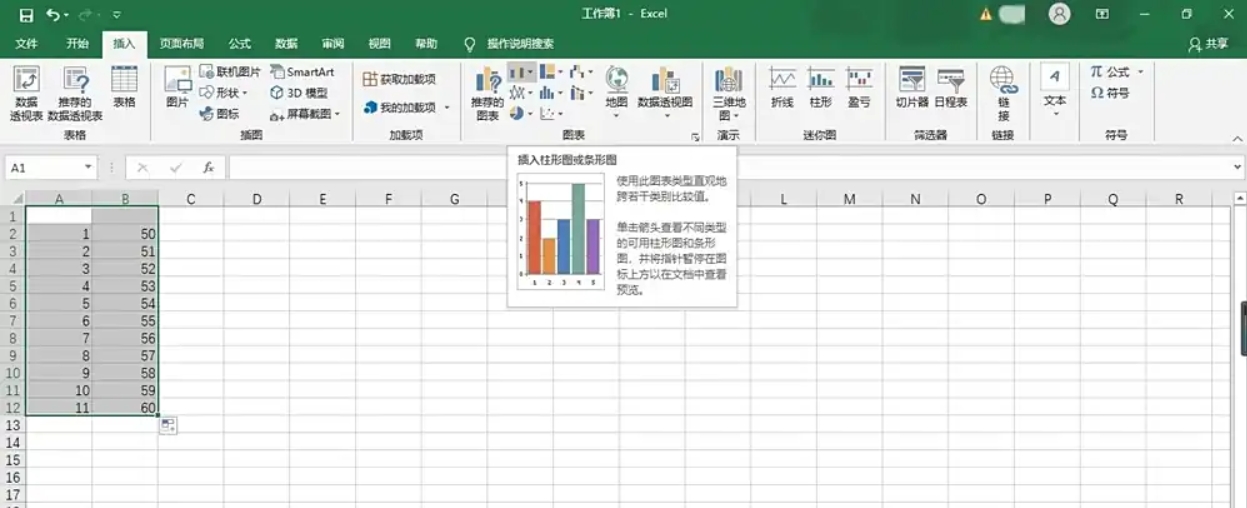Image resolution: width=1247 pixels, height=508 pixels.
Task: Insert Online Pictures (联机图片)
Action: coord(230,72)
